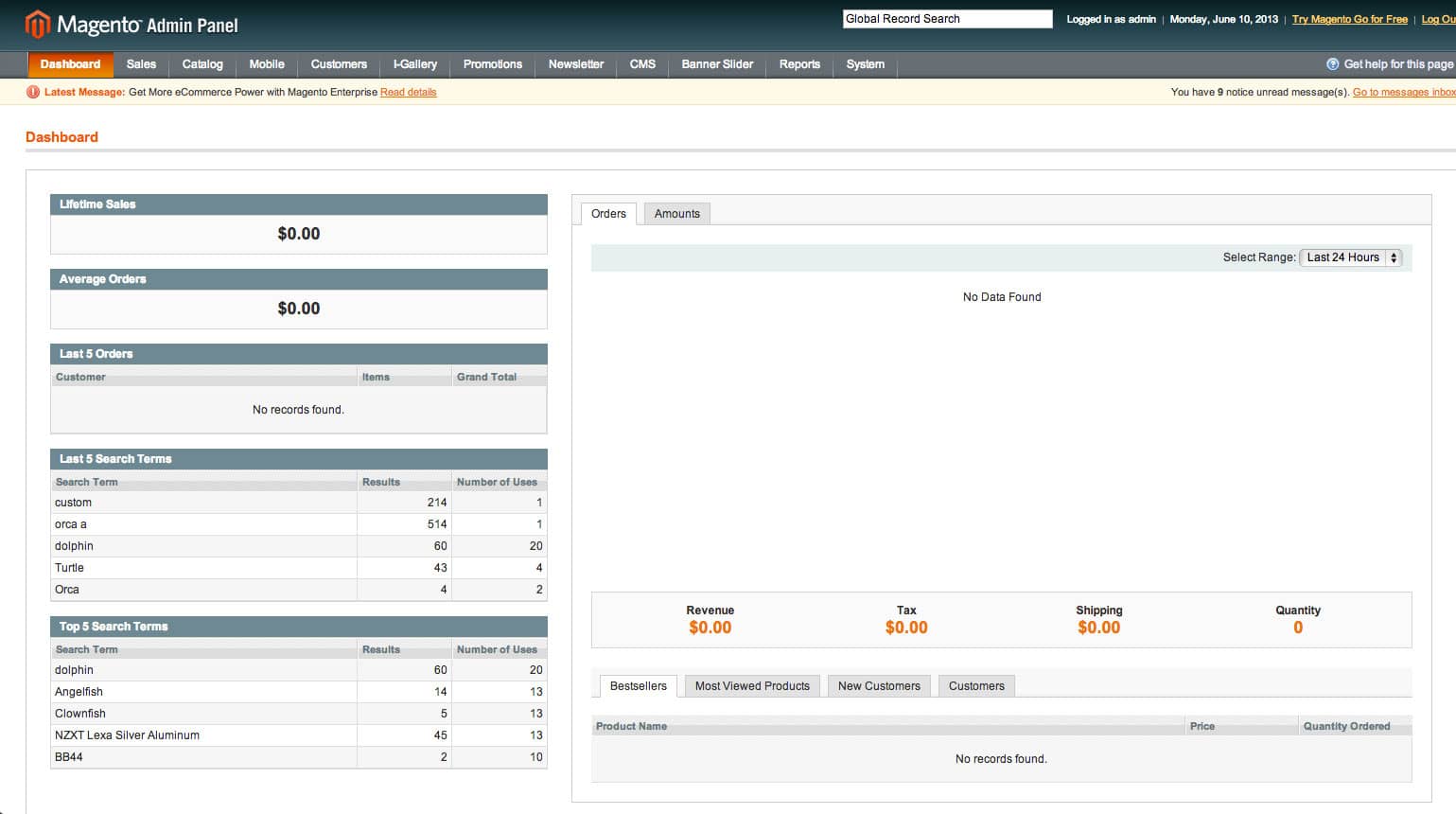Select the Bestsellers tab
1456x814 pixels.
[x=639, y=686]
